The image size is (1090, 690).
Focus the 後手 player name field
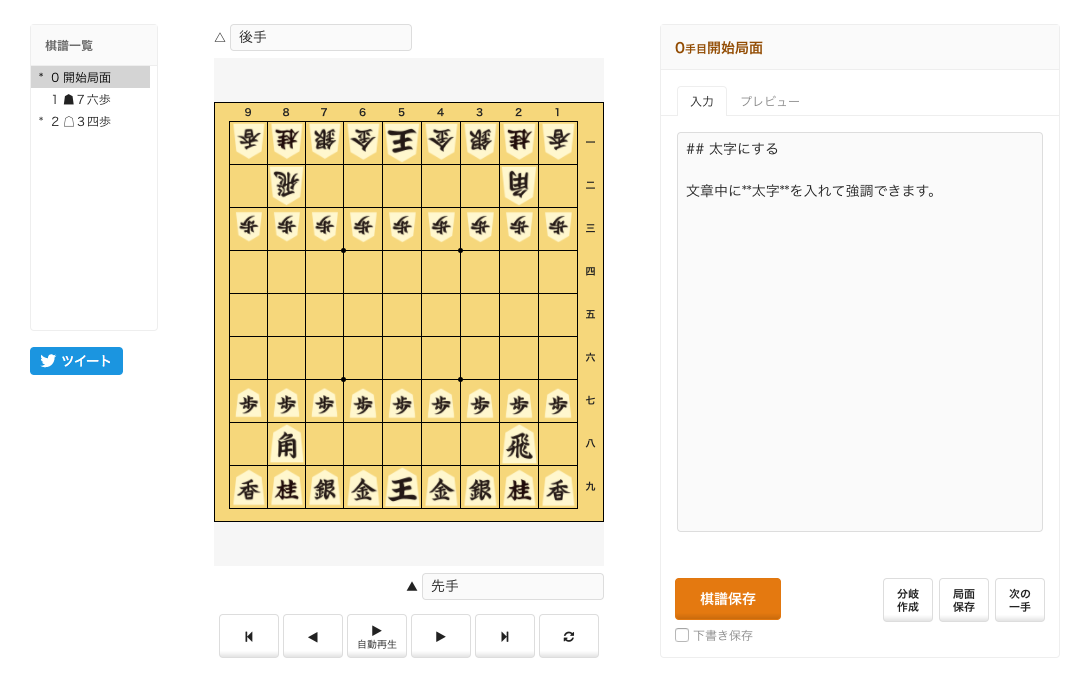pos(320,37)
